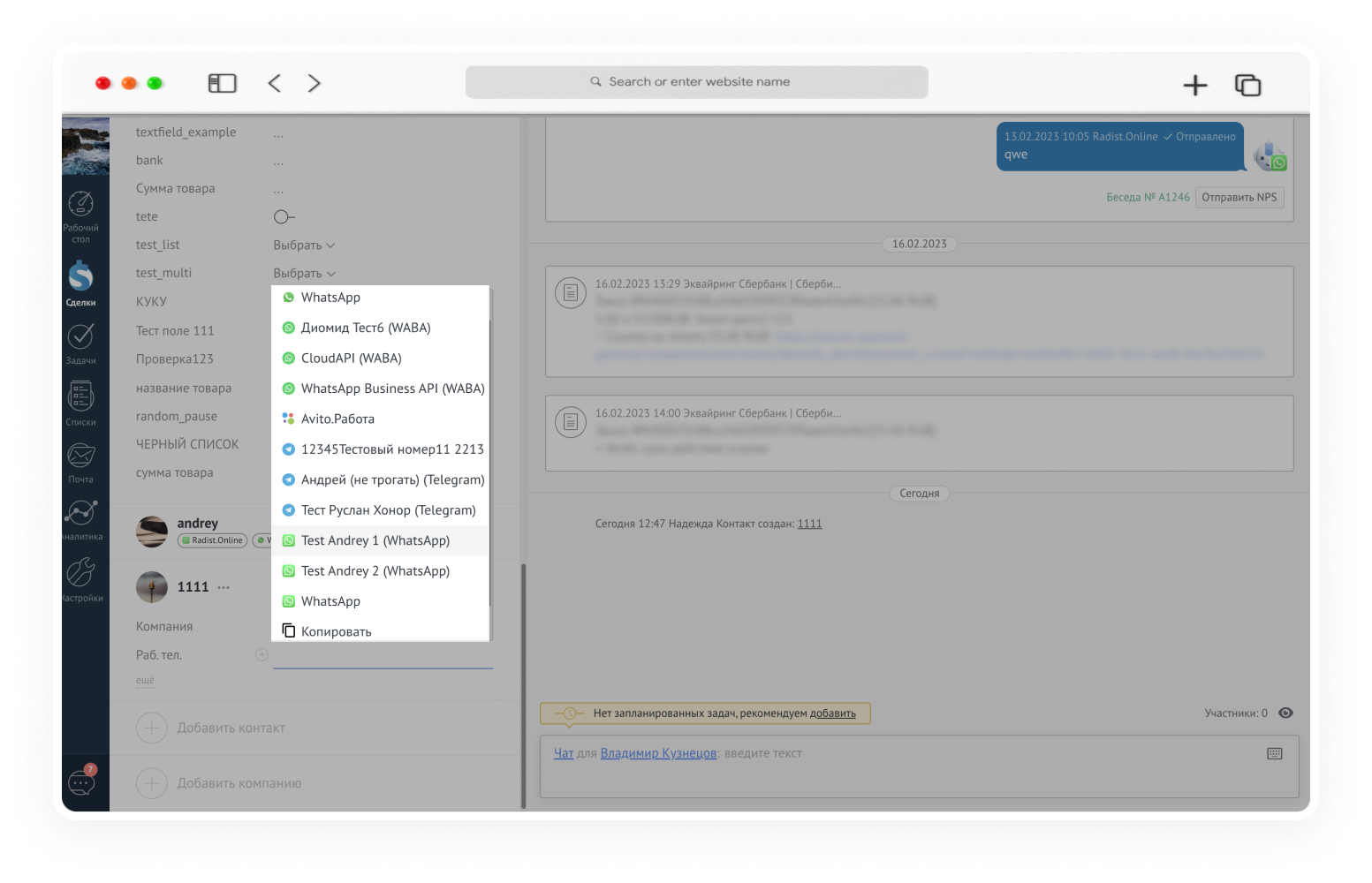The height and width of the screenshot is (883, 1372).
Task: Open the 14:00 Эквайринг Сбербанк note icon
Action: pos(571,421)
